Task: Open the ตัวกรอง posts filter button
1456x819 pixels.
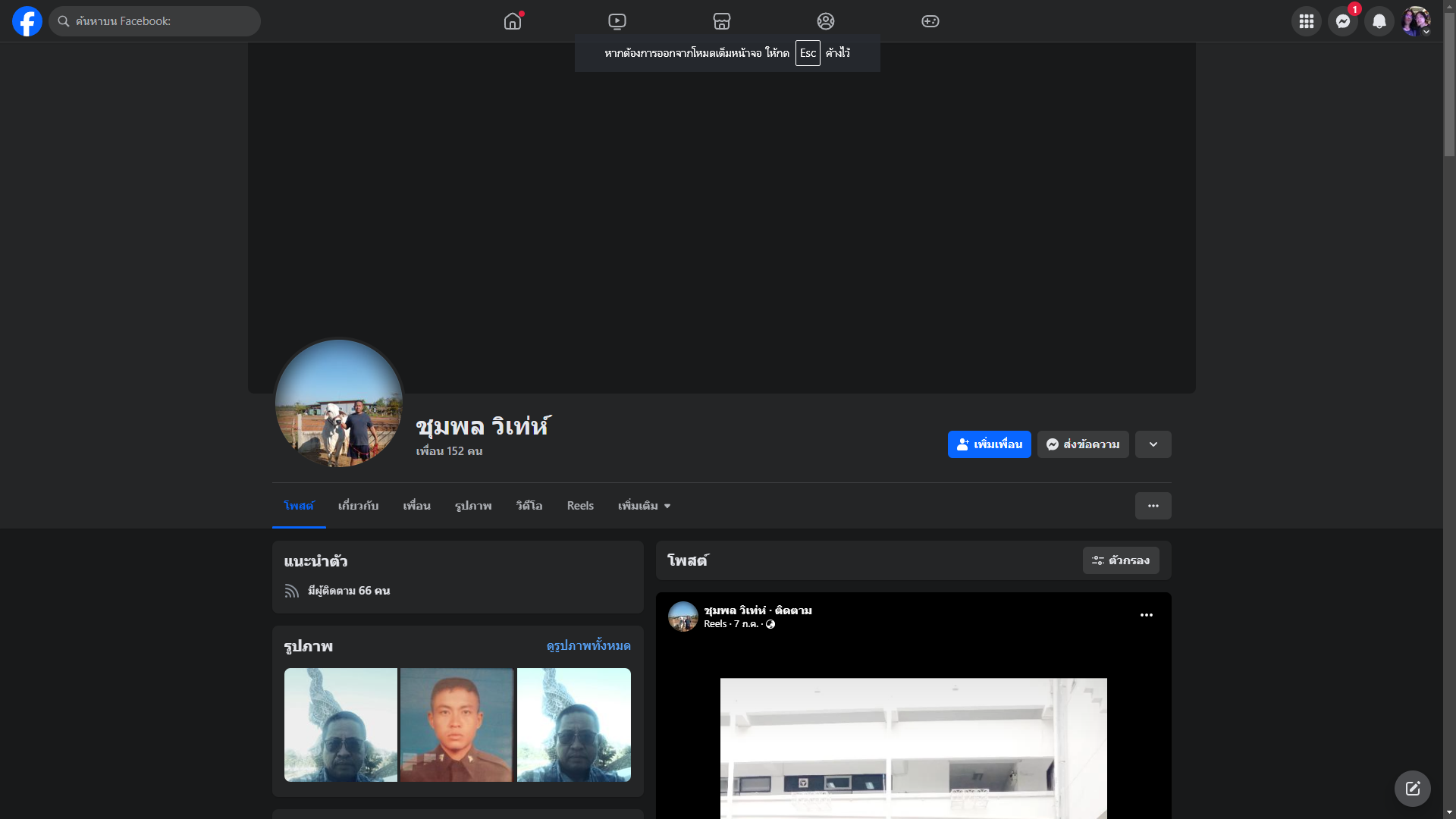Action: [1121, 560]
